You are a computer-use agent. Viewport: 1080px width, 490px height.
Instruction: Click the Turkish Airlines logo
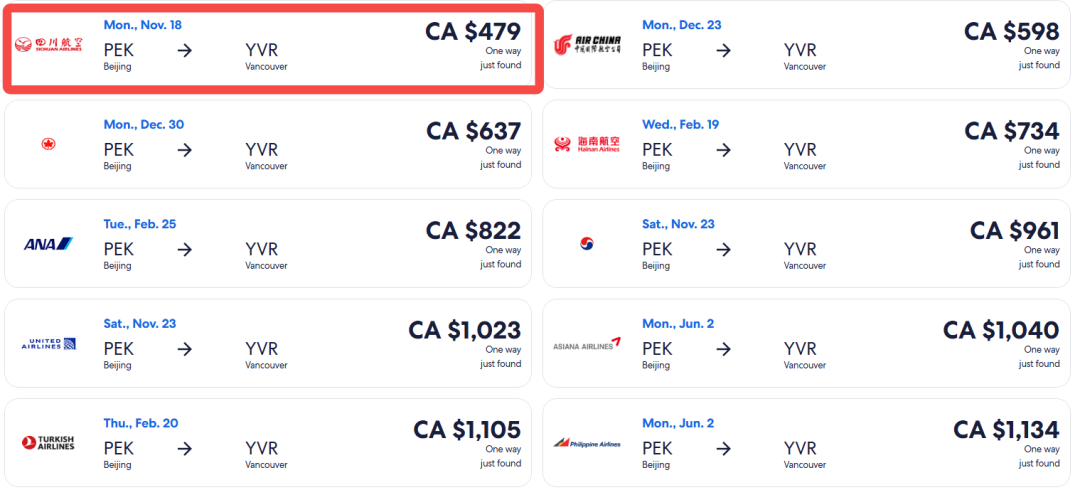(x=48, y=442)
